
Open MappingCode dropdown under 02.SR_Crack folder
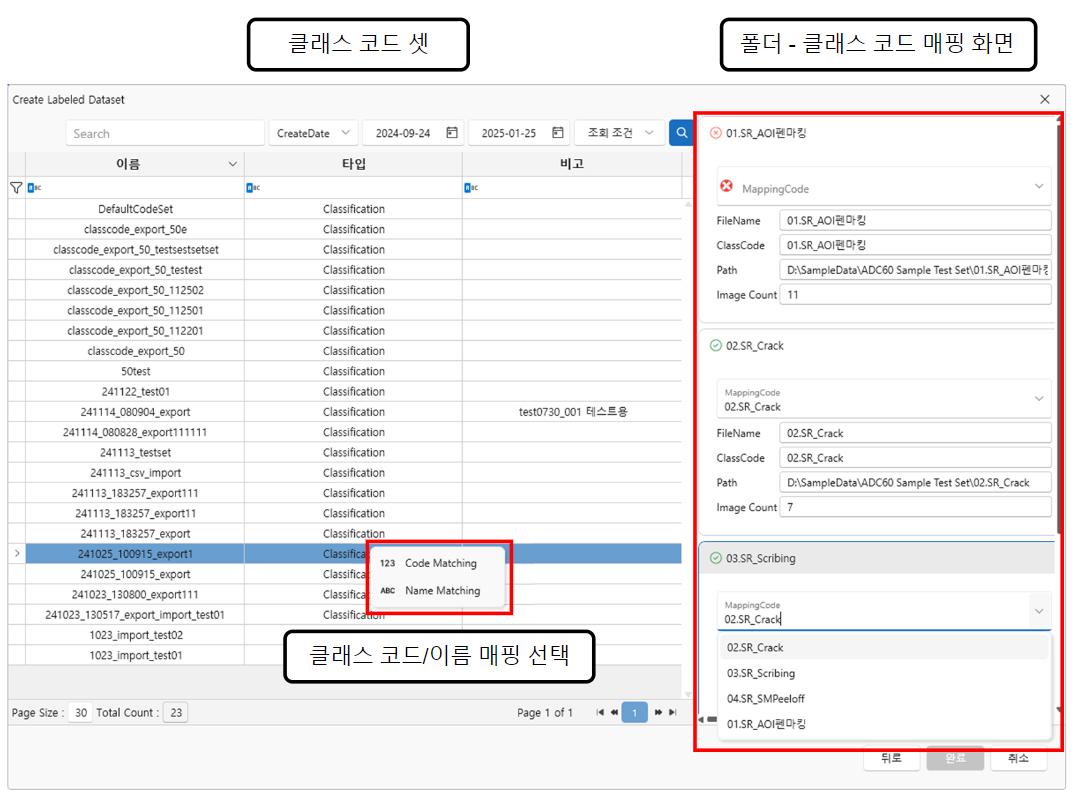click(1038, 399)
